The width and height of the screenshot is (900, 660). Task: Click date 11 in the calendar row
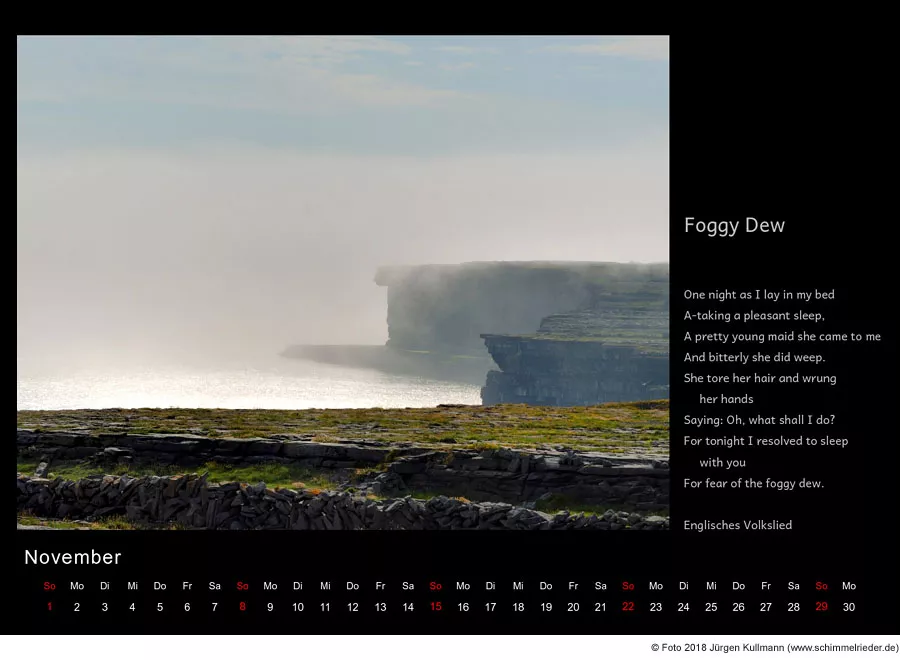(x=325, y=607)
